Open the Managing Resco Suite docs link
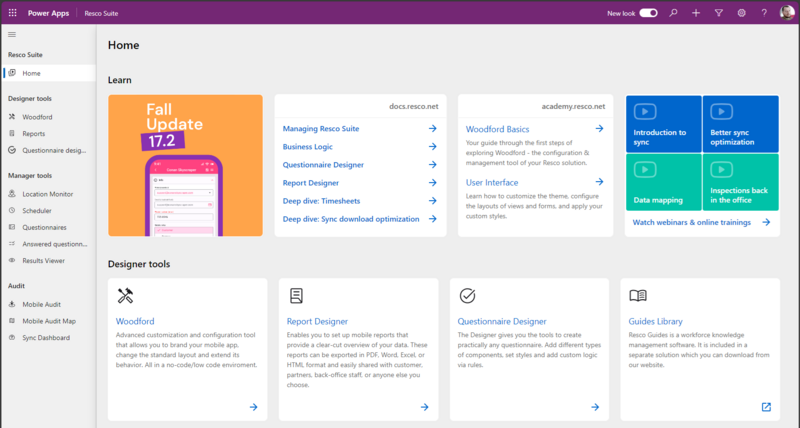 click(320, 129)
